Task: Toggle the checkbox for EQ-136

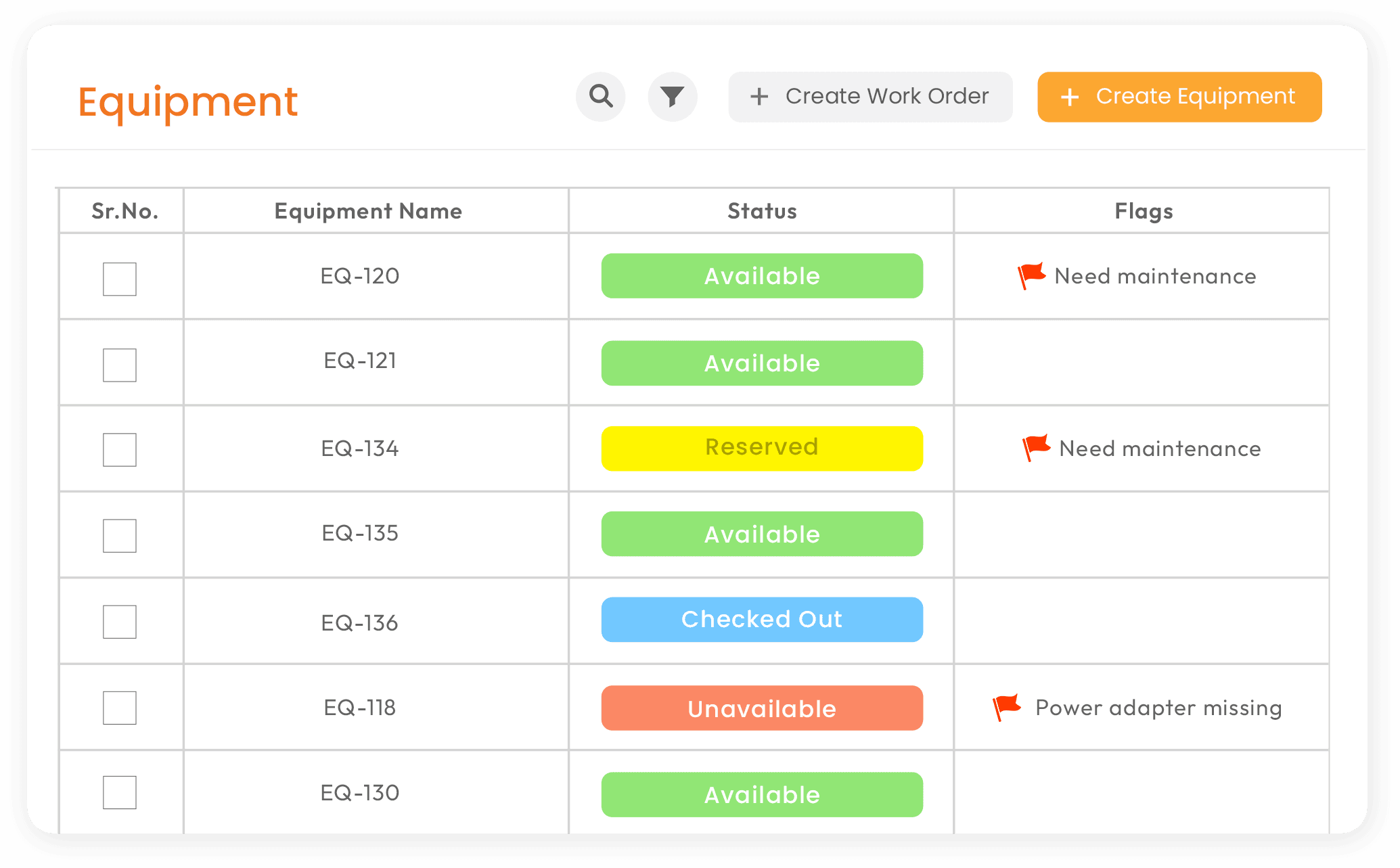Action: [120, 622]
